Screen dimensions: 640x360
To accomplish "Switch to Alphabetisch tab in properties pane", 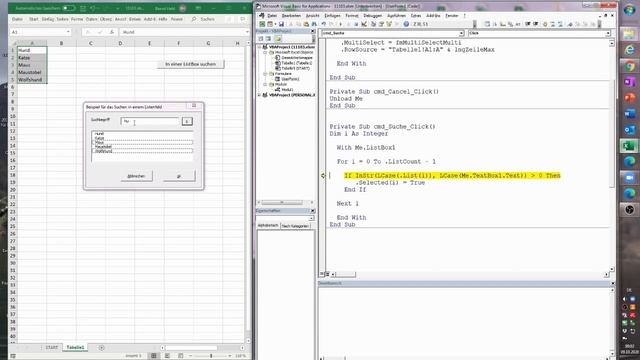I will 268,226.
